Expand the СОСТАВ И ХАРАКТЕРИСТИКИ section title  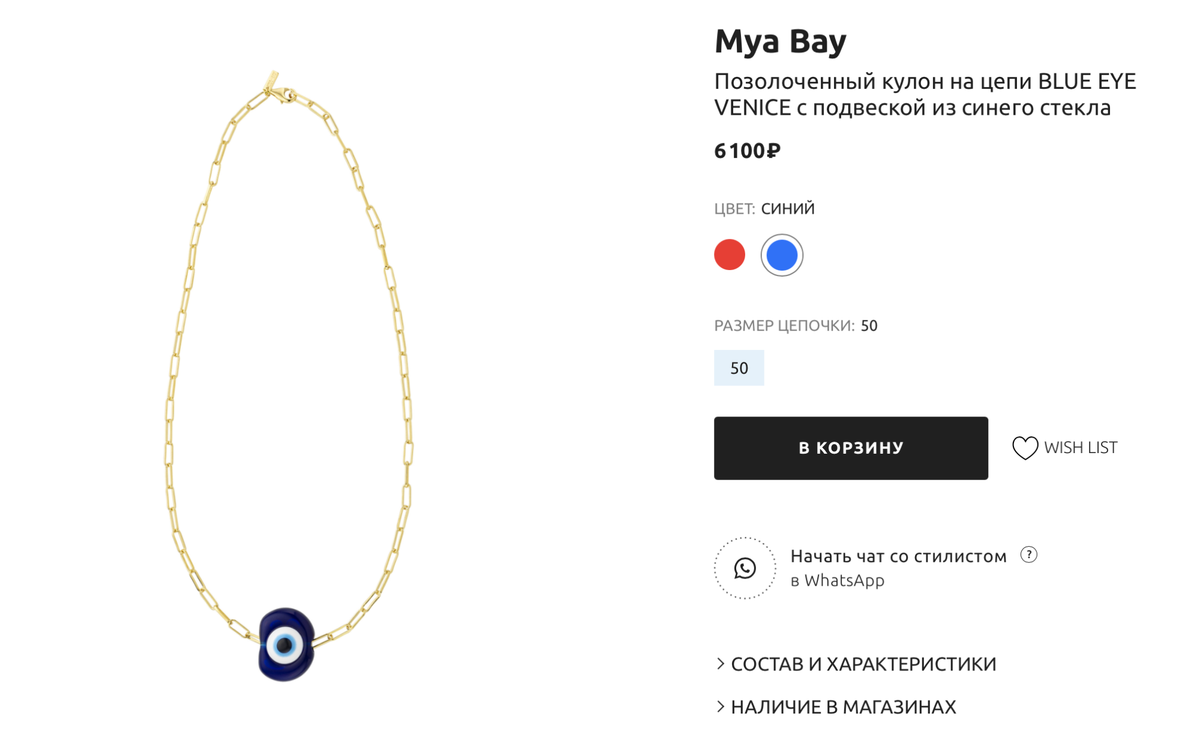(863, 664)
